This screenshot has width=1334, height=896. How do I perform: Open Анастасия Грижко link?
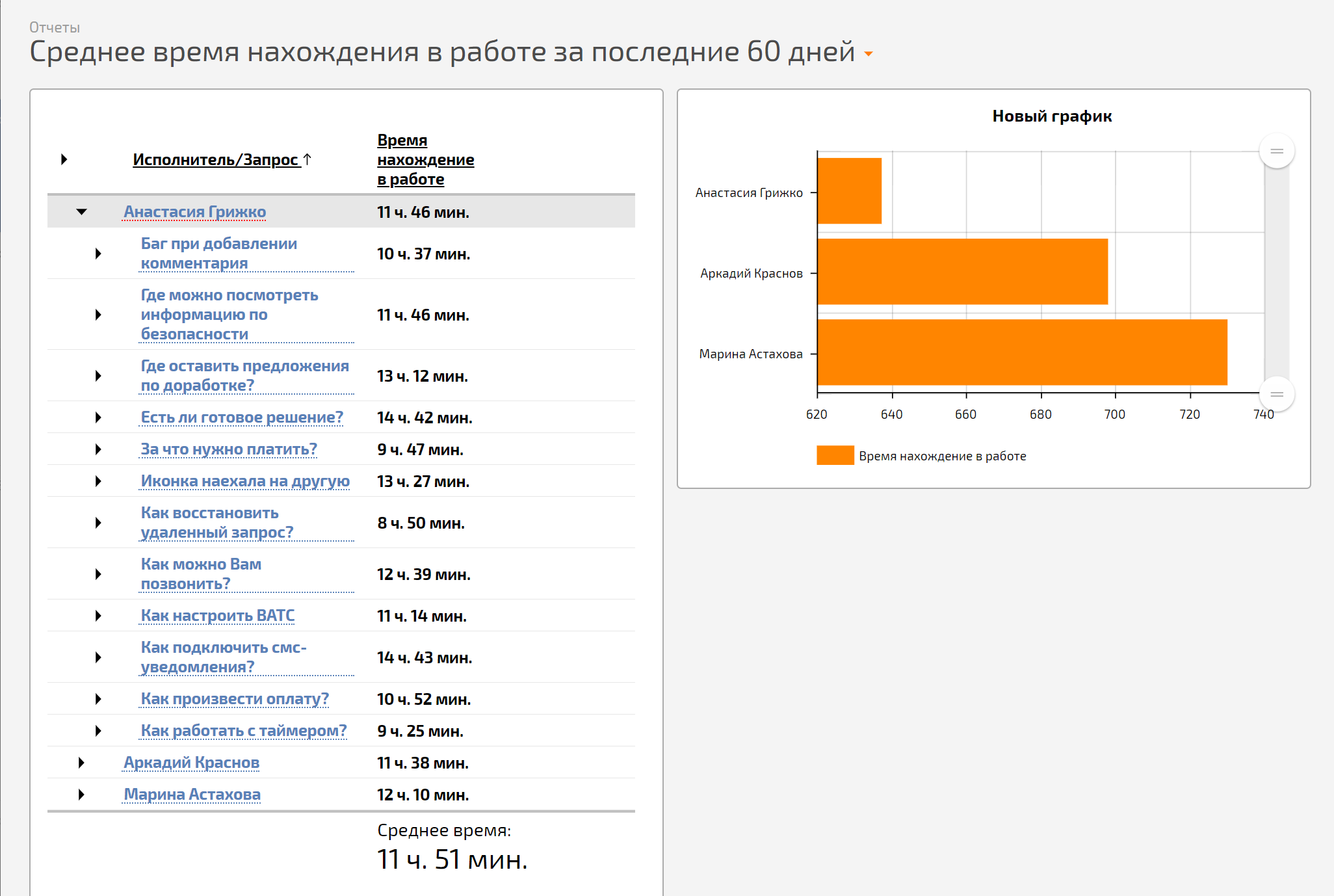(x=194, y=212)
